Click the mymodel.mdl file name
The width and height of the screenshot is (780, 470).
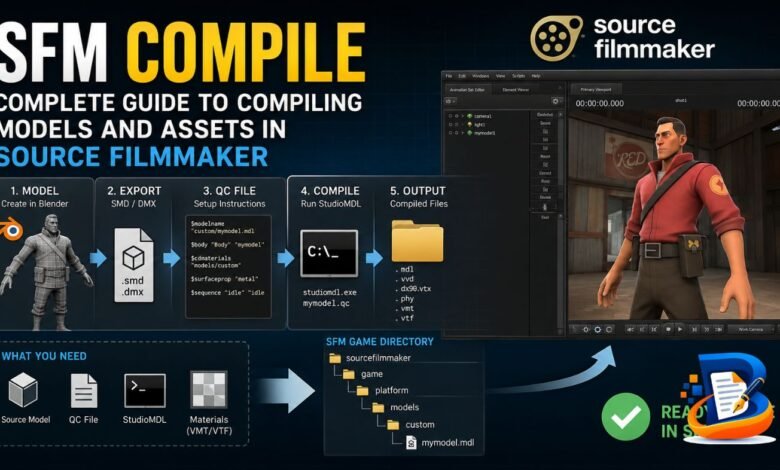tap(448, 443)
